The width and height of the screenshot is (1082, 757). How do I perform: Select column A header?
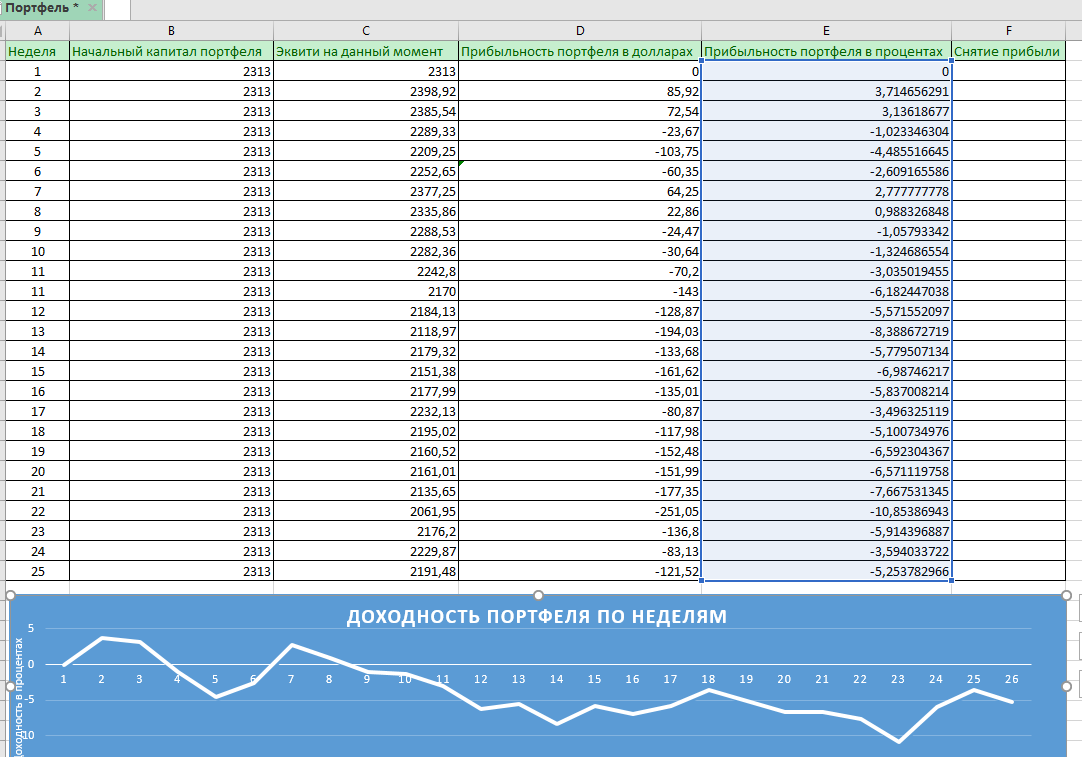(37, 31)
